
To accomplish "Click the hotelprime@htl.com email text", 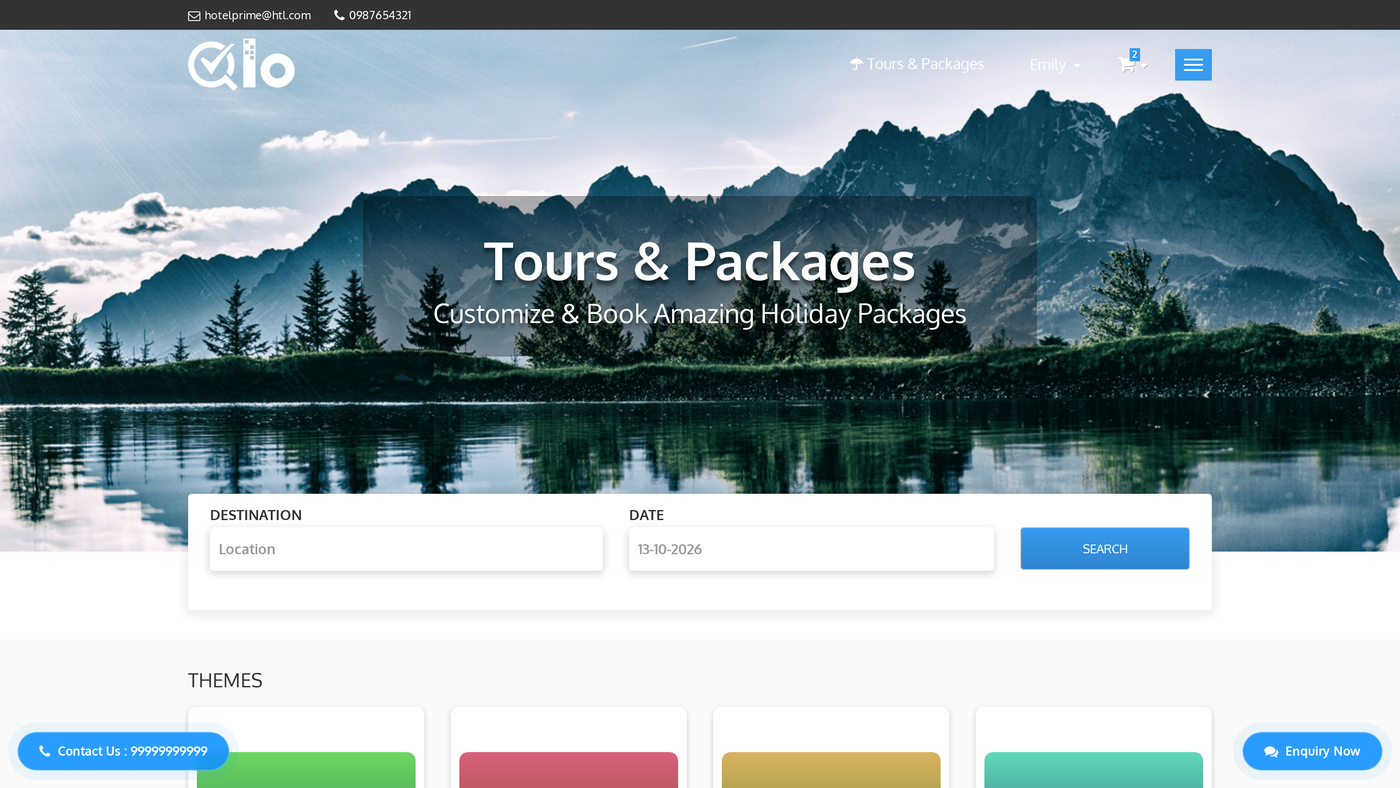I will tap(257, 15).
